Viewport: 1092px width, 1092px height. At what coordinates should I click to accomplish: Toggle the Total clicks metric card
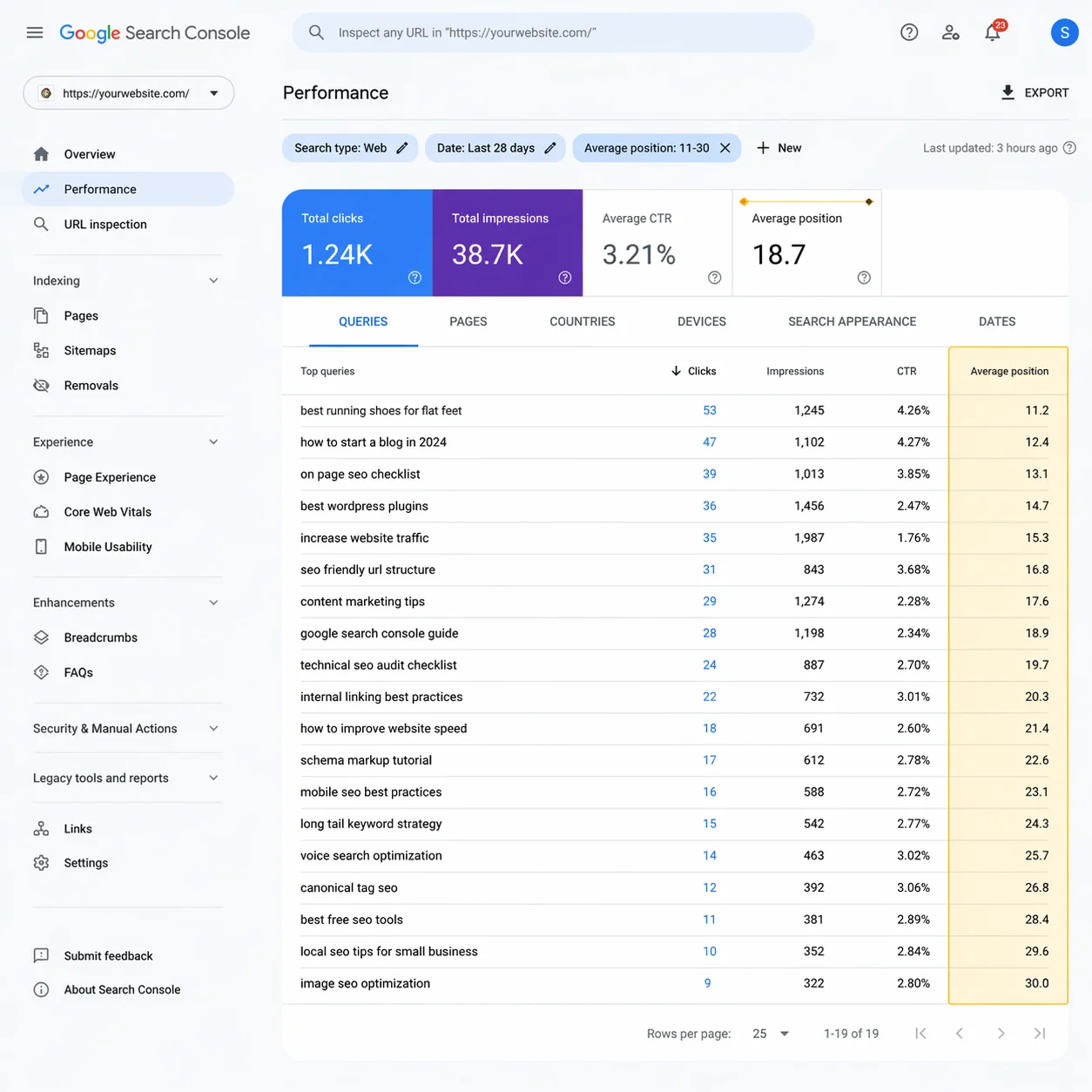tap(357, 243)
